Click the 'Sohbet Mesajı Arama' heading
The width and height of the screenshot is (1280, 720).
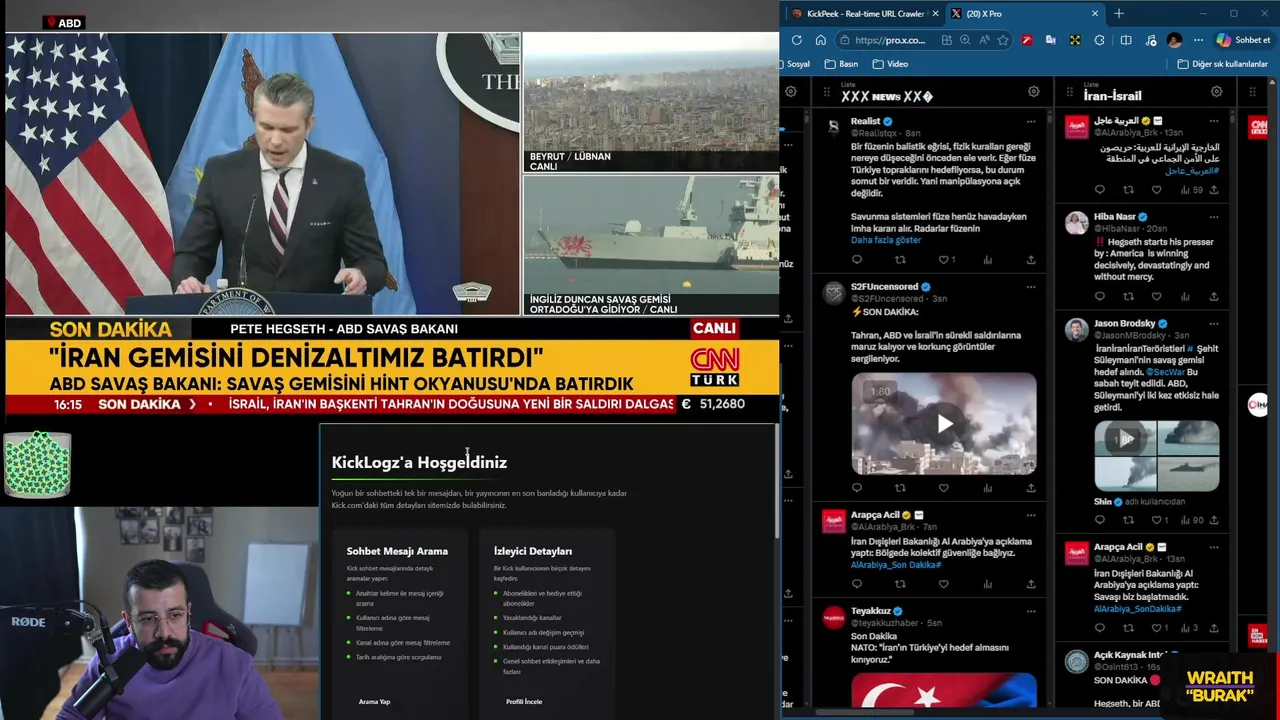point(397,551)
